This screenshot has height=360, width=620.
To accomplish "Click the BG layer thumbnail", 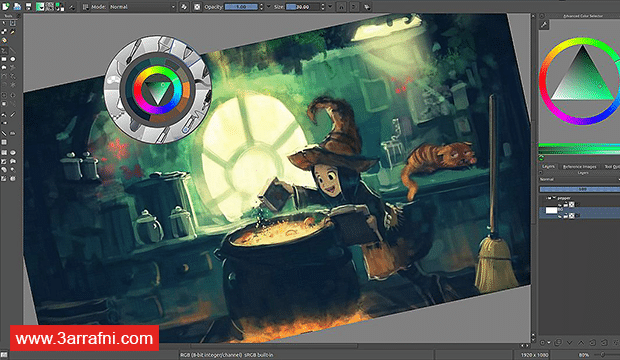I will tap(552, 210).
